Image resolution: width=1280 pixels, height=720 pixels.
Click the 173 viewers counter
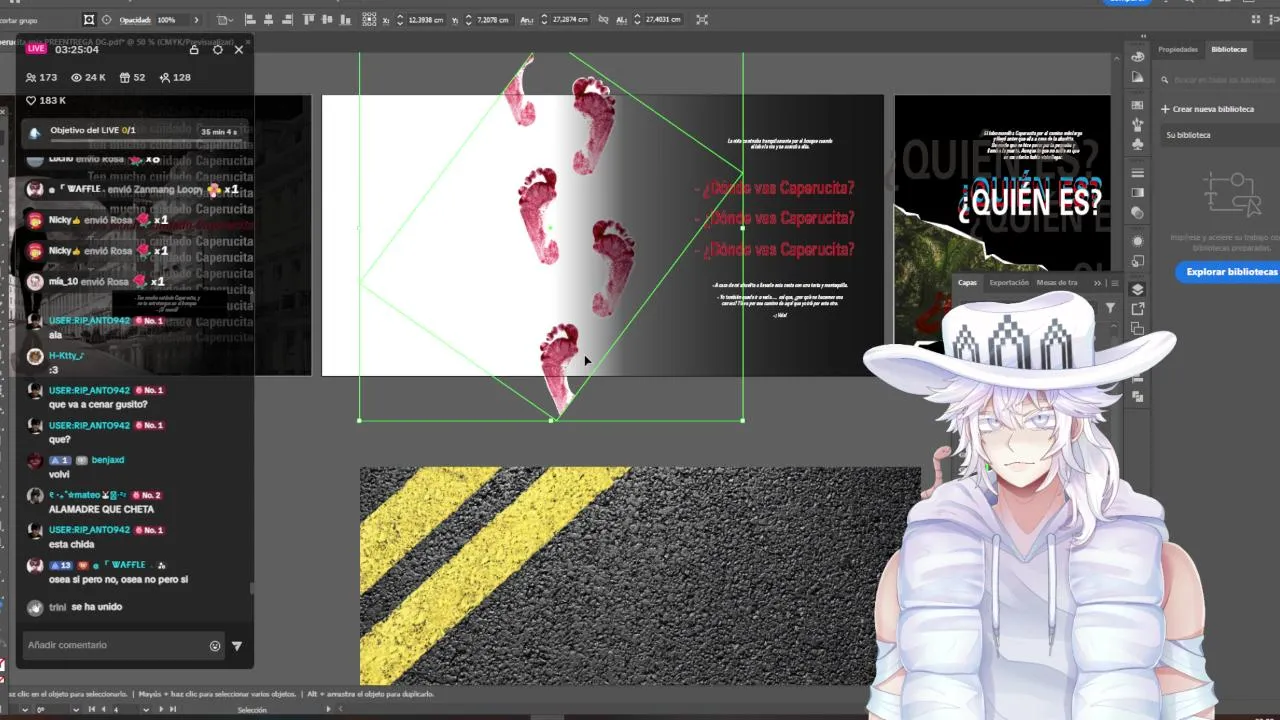tap(41, 77)
